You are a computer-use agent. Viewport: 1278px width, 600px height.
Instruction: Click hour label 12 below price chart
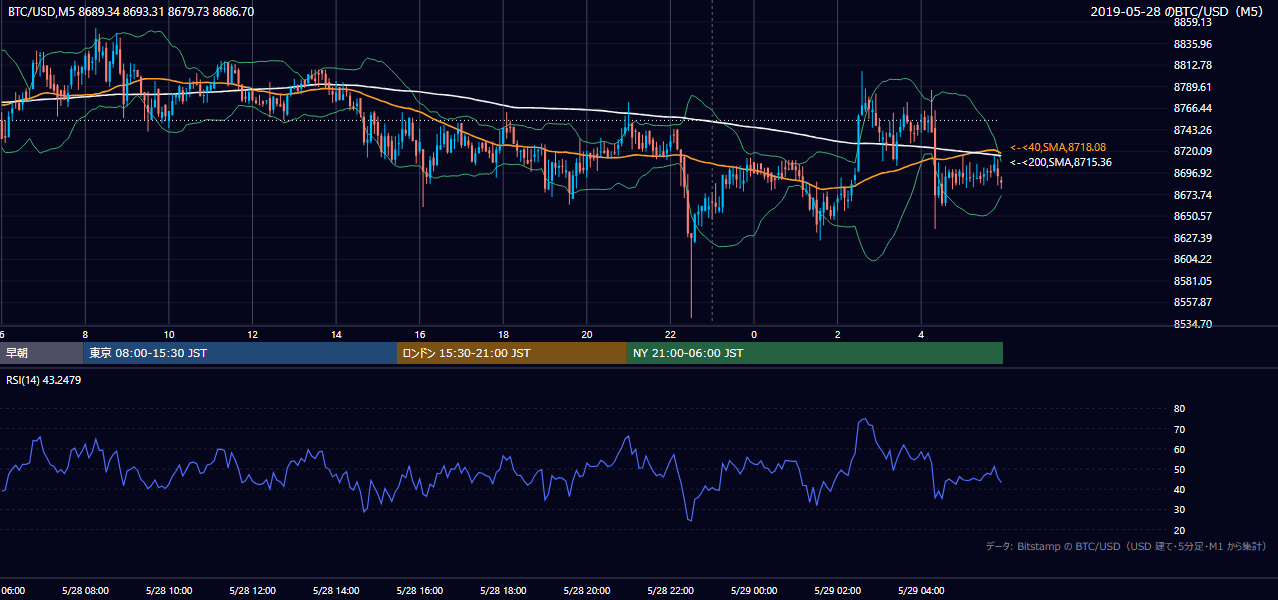[252, 334]
